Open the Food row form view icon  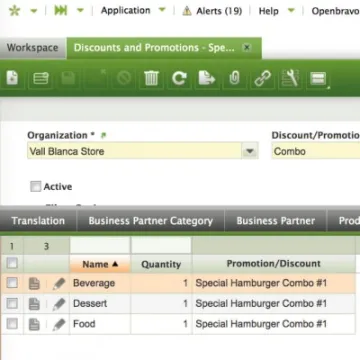pos(34,324)
